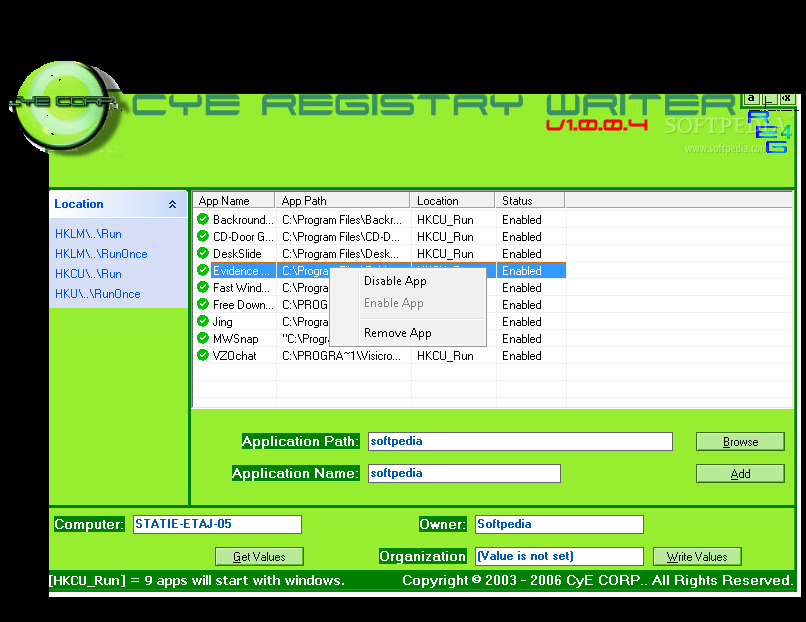
Task: Click the Get Values button
Action: 259,556
